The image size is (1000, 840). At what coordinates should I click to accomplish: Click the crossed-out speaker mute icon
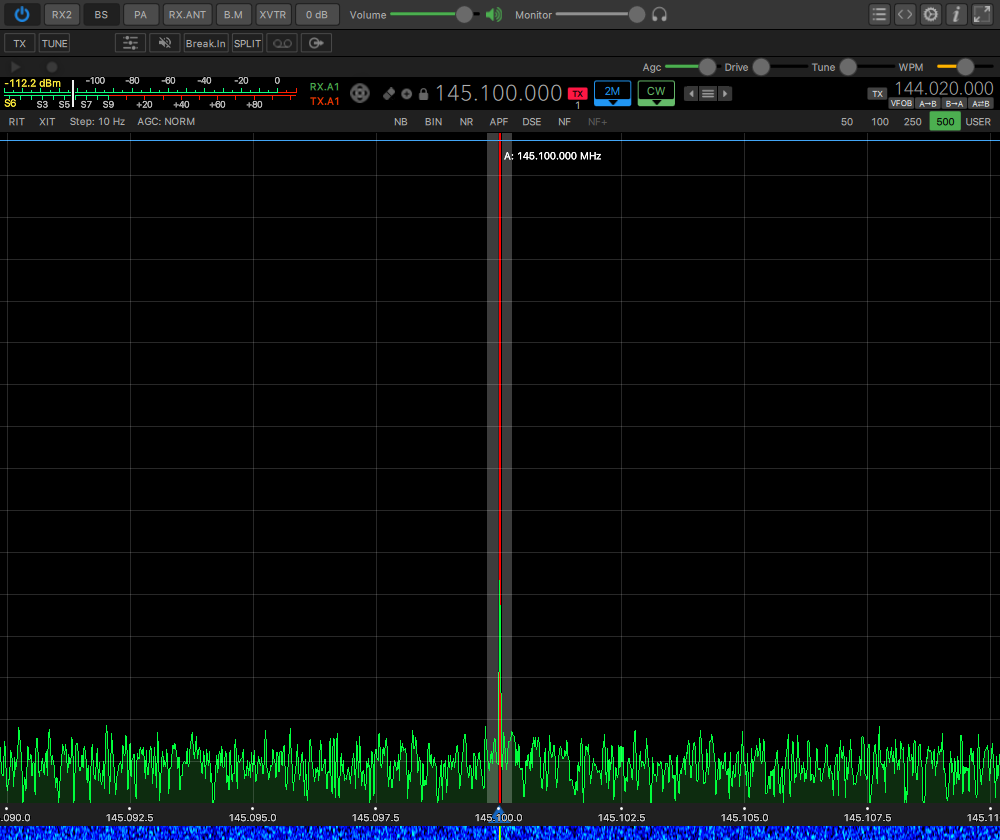pyautogui.click(x=165, y=43)
